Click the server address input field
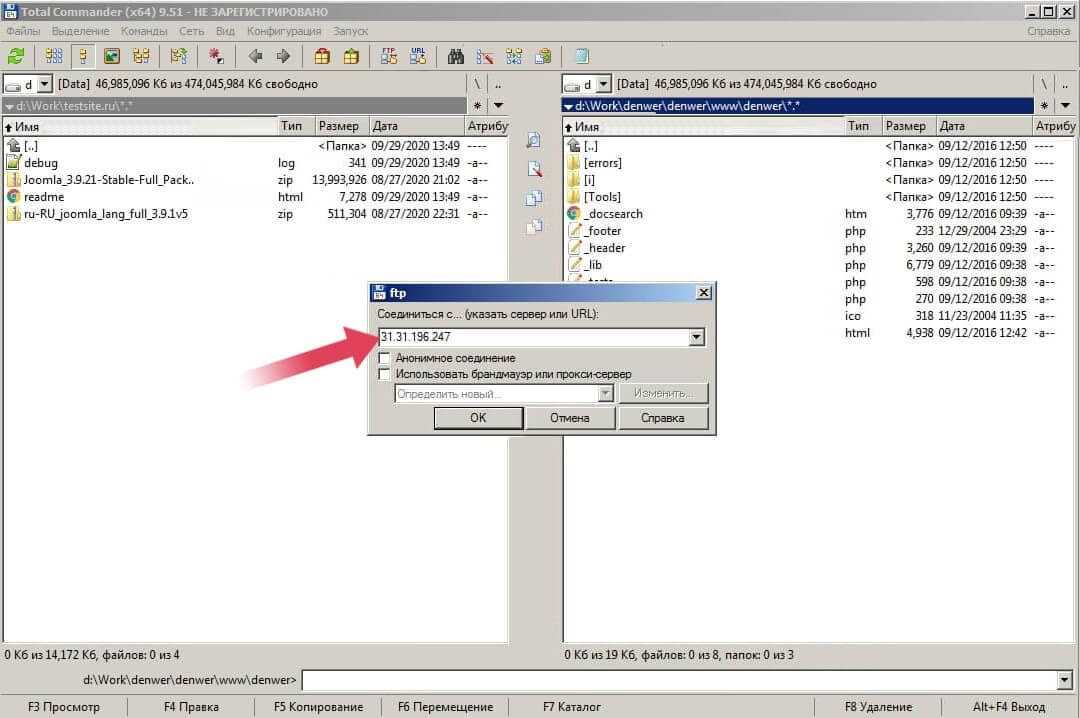Screen dimensions: 1080x718 [x=530, y=338]
